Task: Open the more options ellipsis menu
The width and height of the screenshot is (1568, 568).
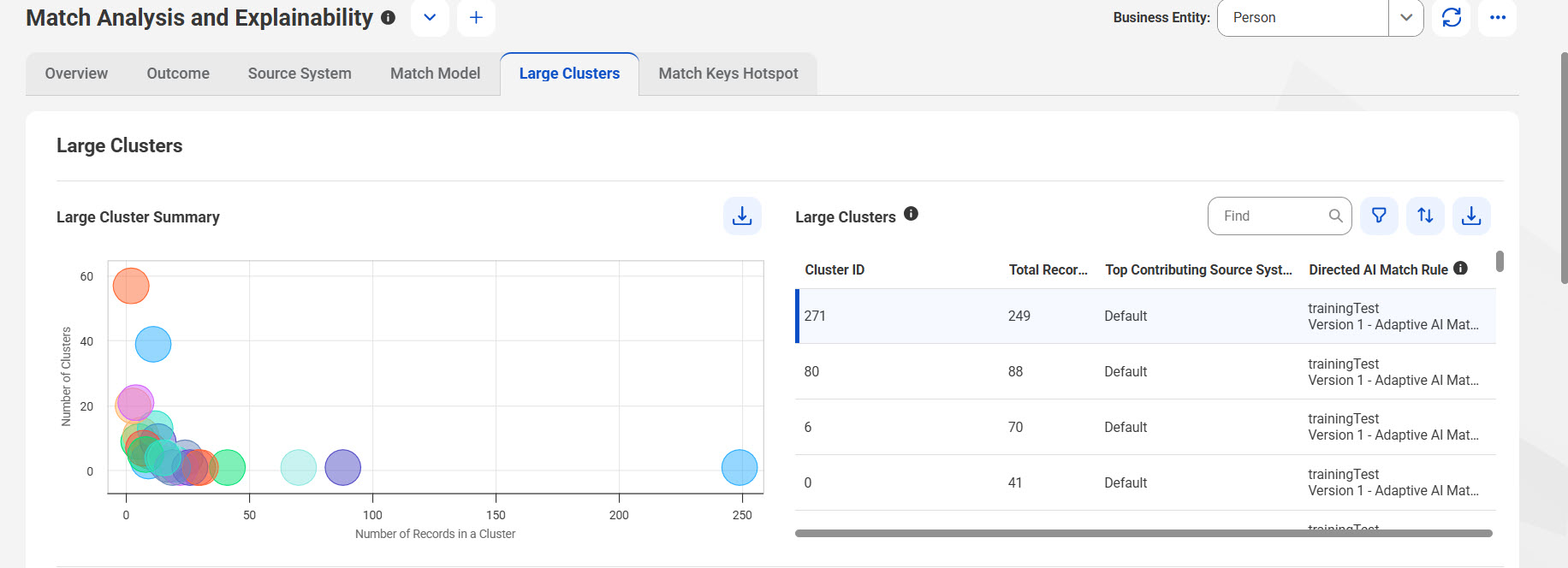Action: click(1498, 17)
